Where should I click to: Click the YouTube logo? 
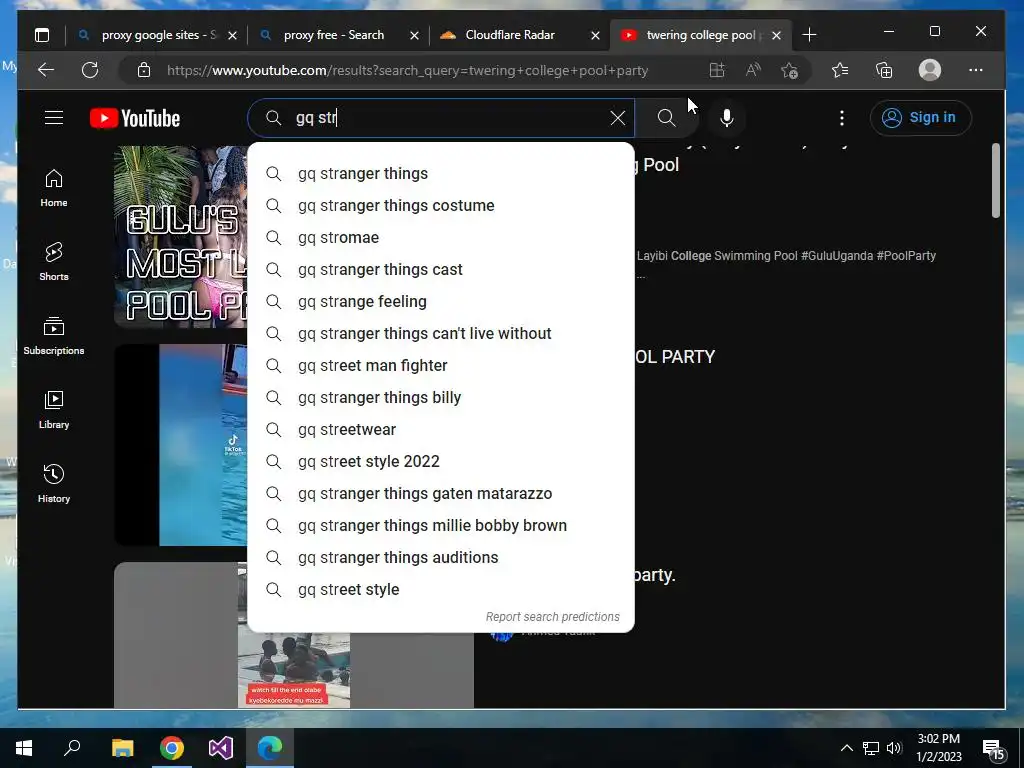[x=135, y=118]
